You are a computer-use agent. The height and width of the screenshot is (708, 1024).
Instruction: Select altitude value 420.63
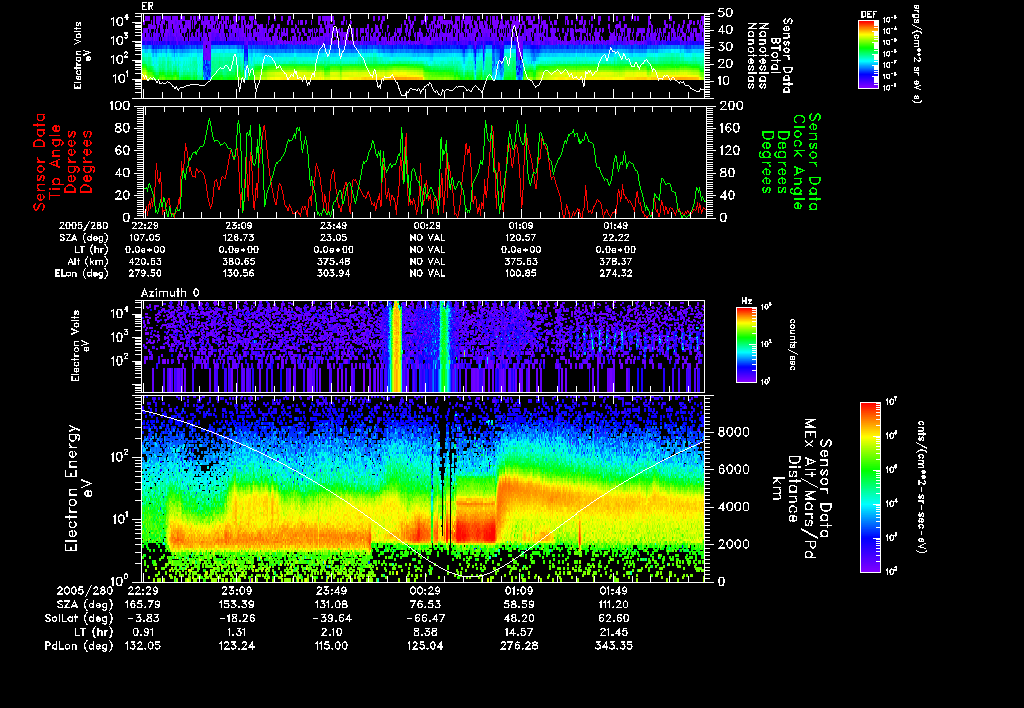pos(145,262)
